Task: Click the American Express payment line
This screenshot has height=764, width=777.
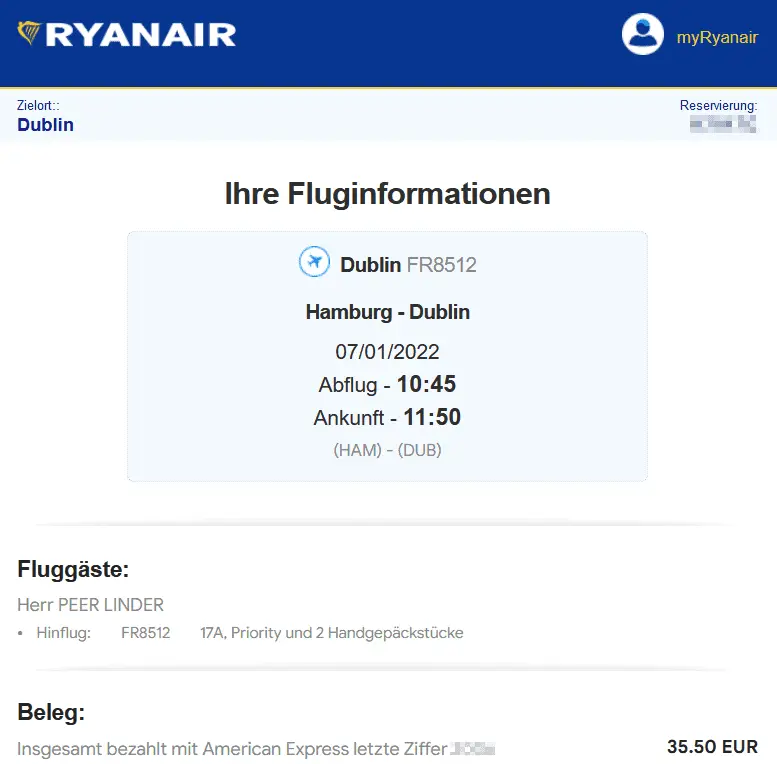Action: [232, 748]
